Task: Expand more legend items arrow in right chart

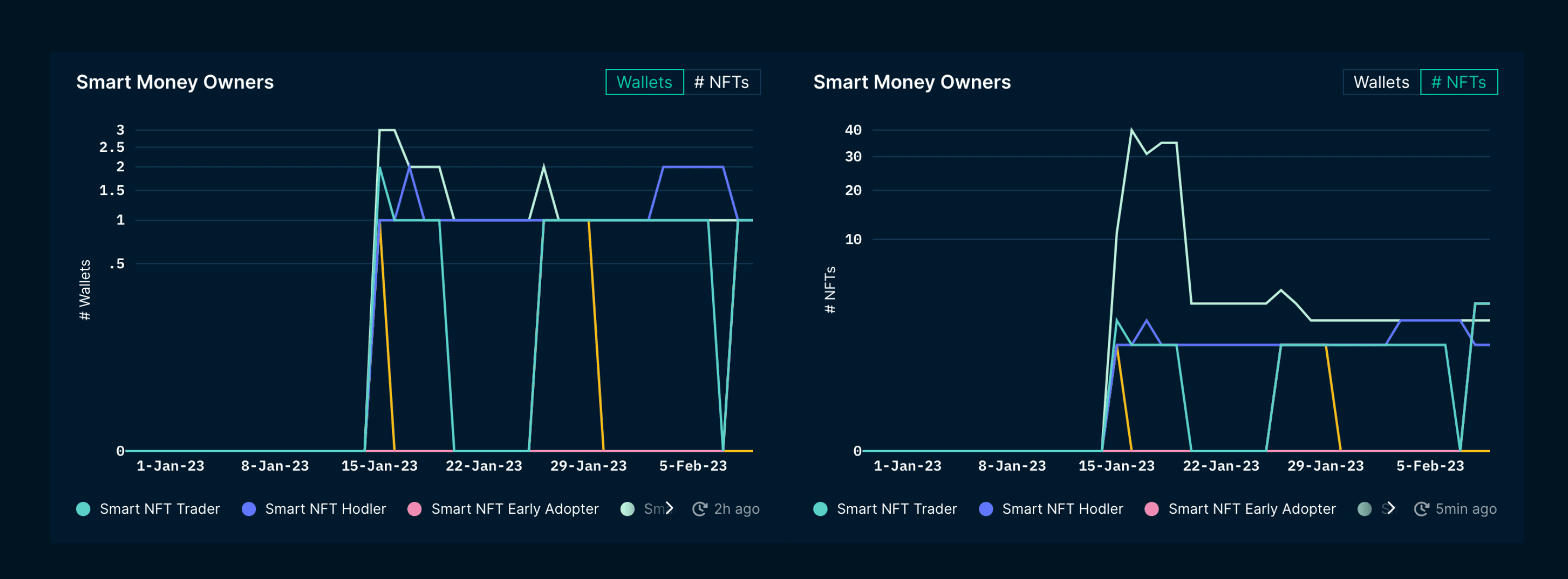Action: [1391, 508]
